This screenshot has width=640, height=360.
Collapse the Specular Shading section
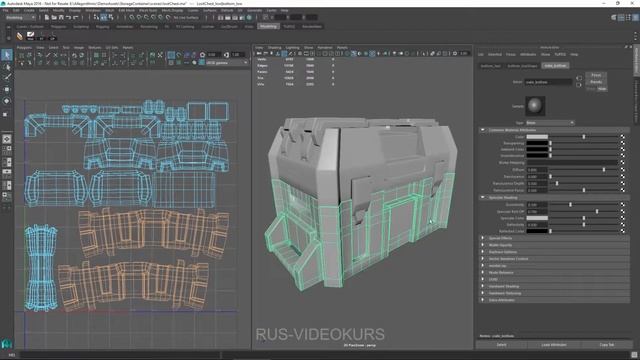[x=482, y=198]
